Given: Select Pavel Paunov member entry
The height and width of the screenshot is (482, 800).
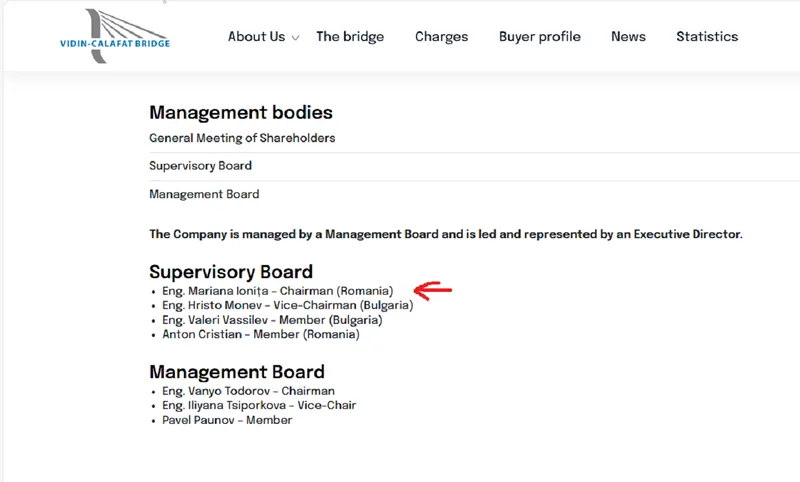Looking at the screenshot, I should tap(227, 420).
